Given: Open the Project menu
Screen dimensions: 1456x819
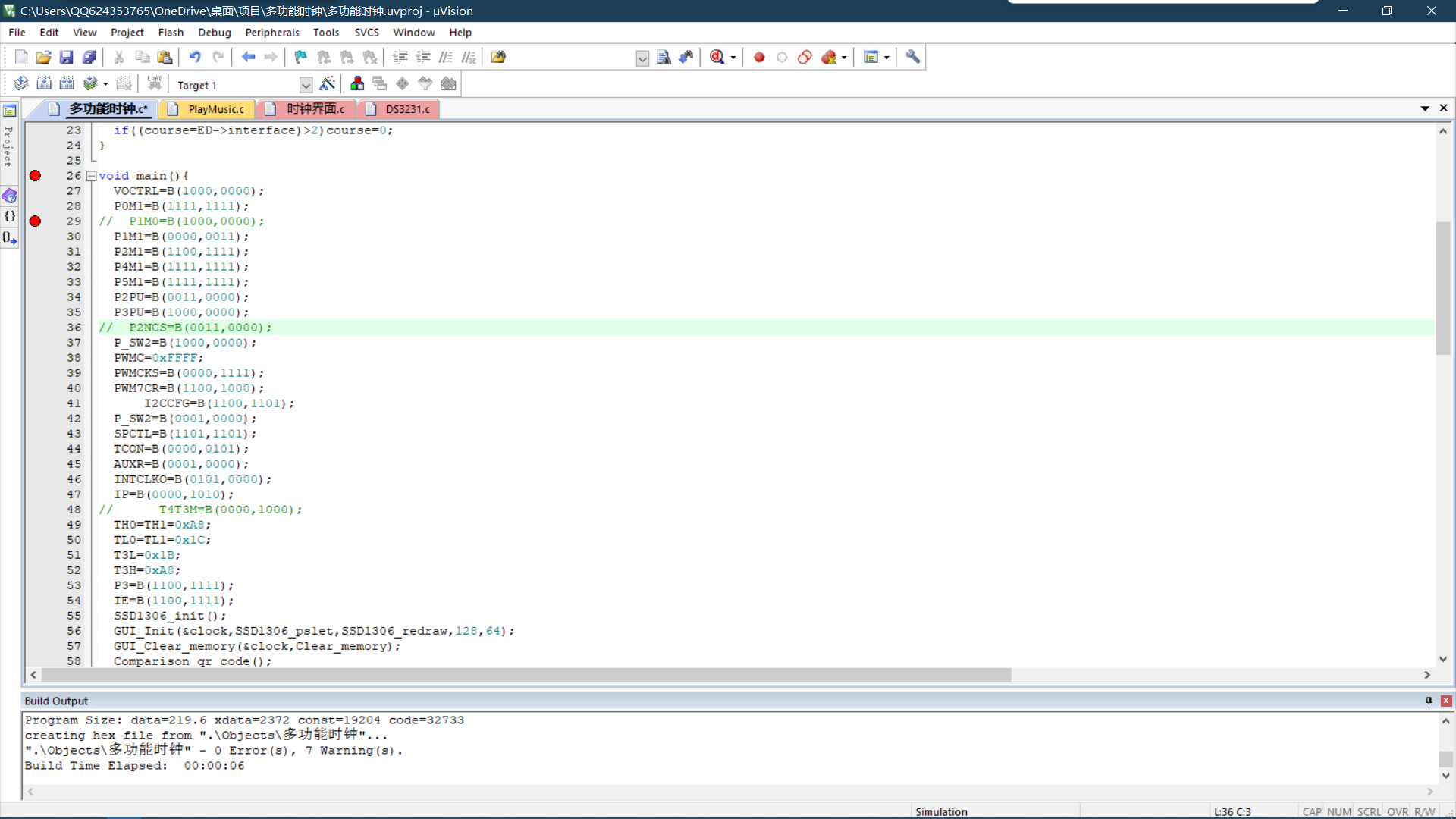Looking at the screenshot, I should point(127,33).
